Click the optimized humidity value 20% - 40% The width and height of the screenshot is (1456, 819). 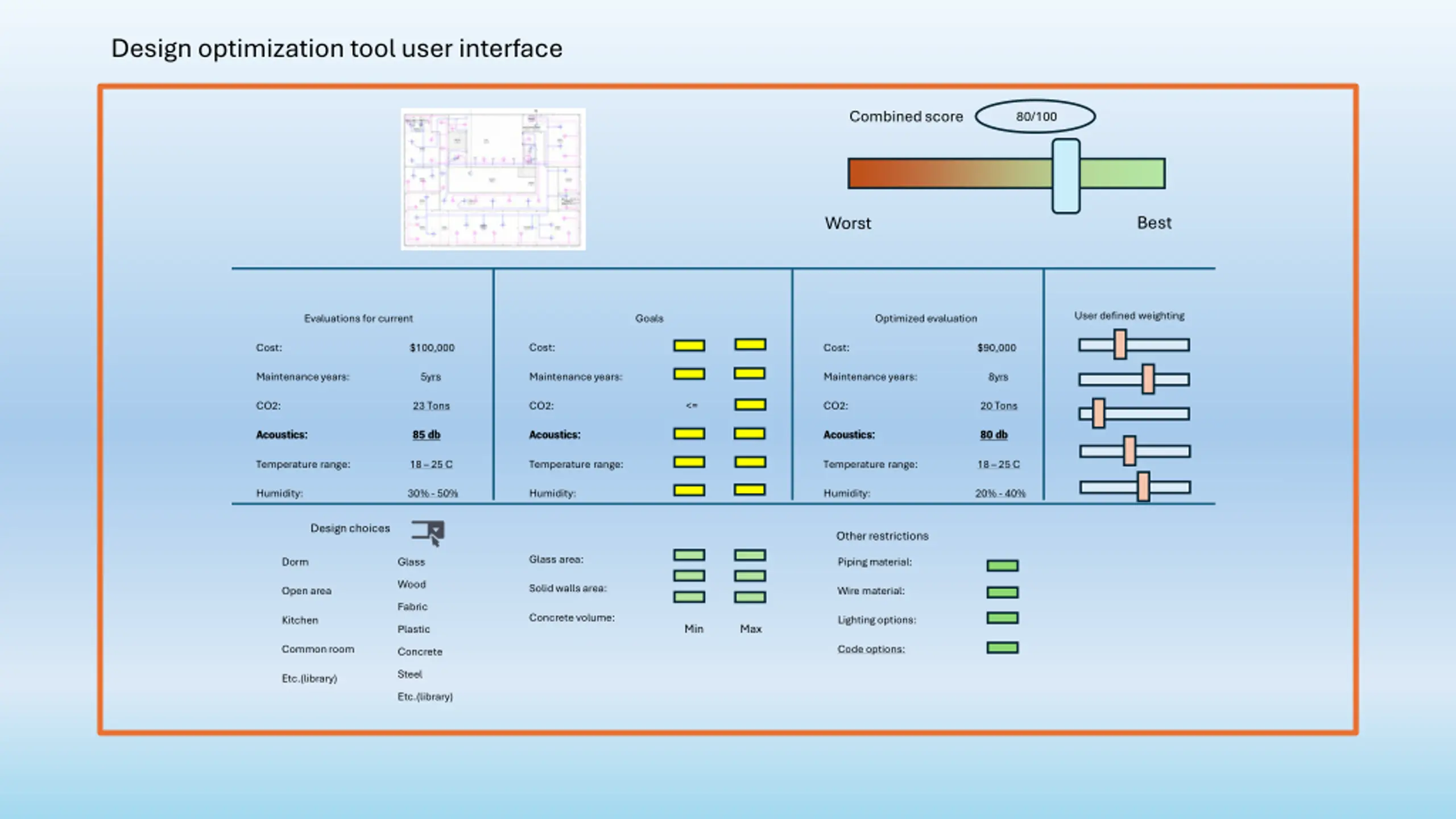[x=1000, y=493]
